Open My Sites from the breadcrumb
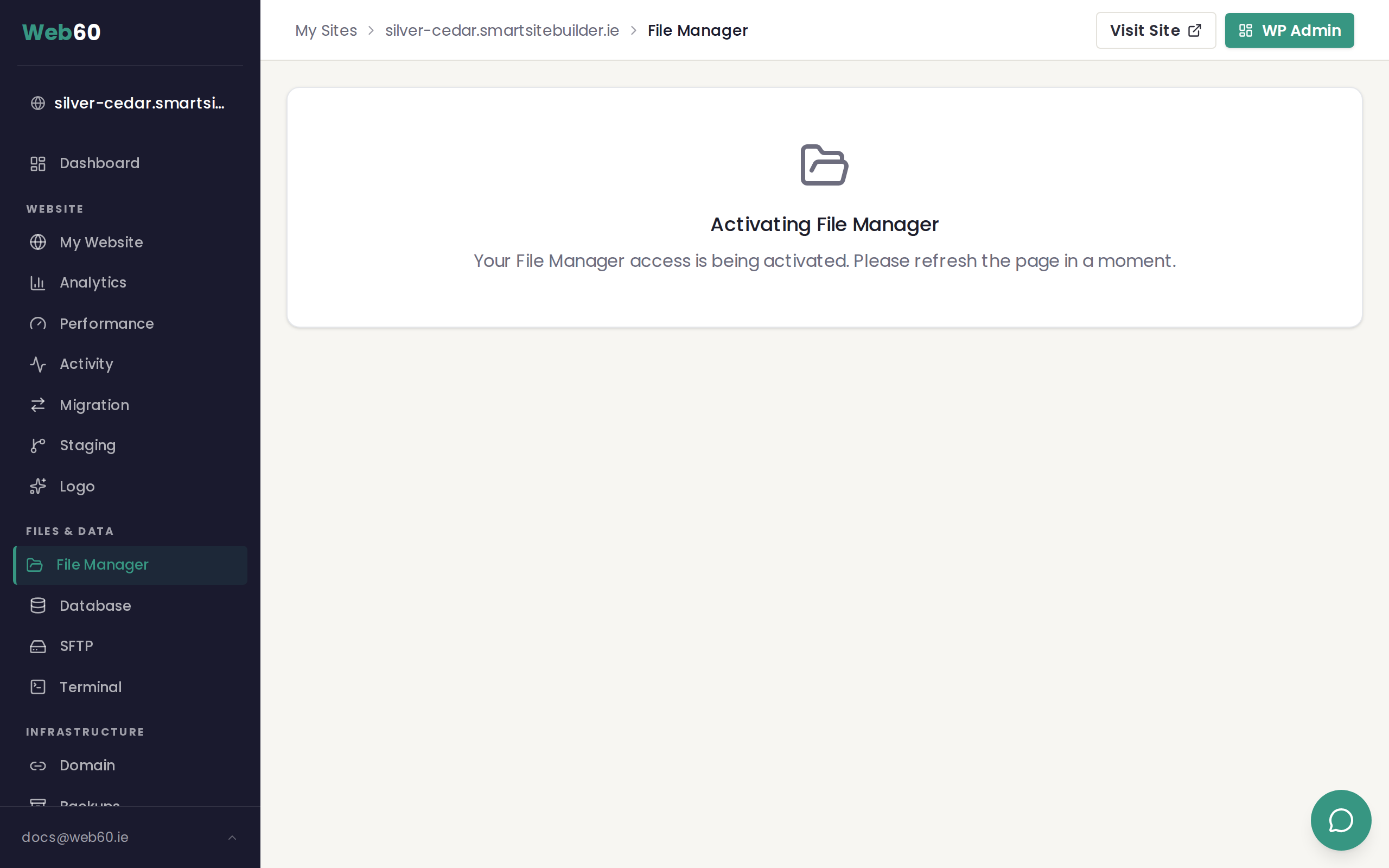1389x868 pixels. (x=326, y=30)
